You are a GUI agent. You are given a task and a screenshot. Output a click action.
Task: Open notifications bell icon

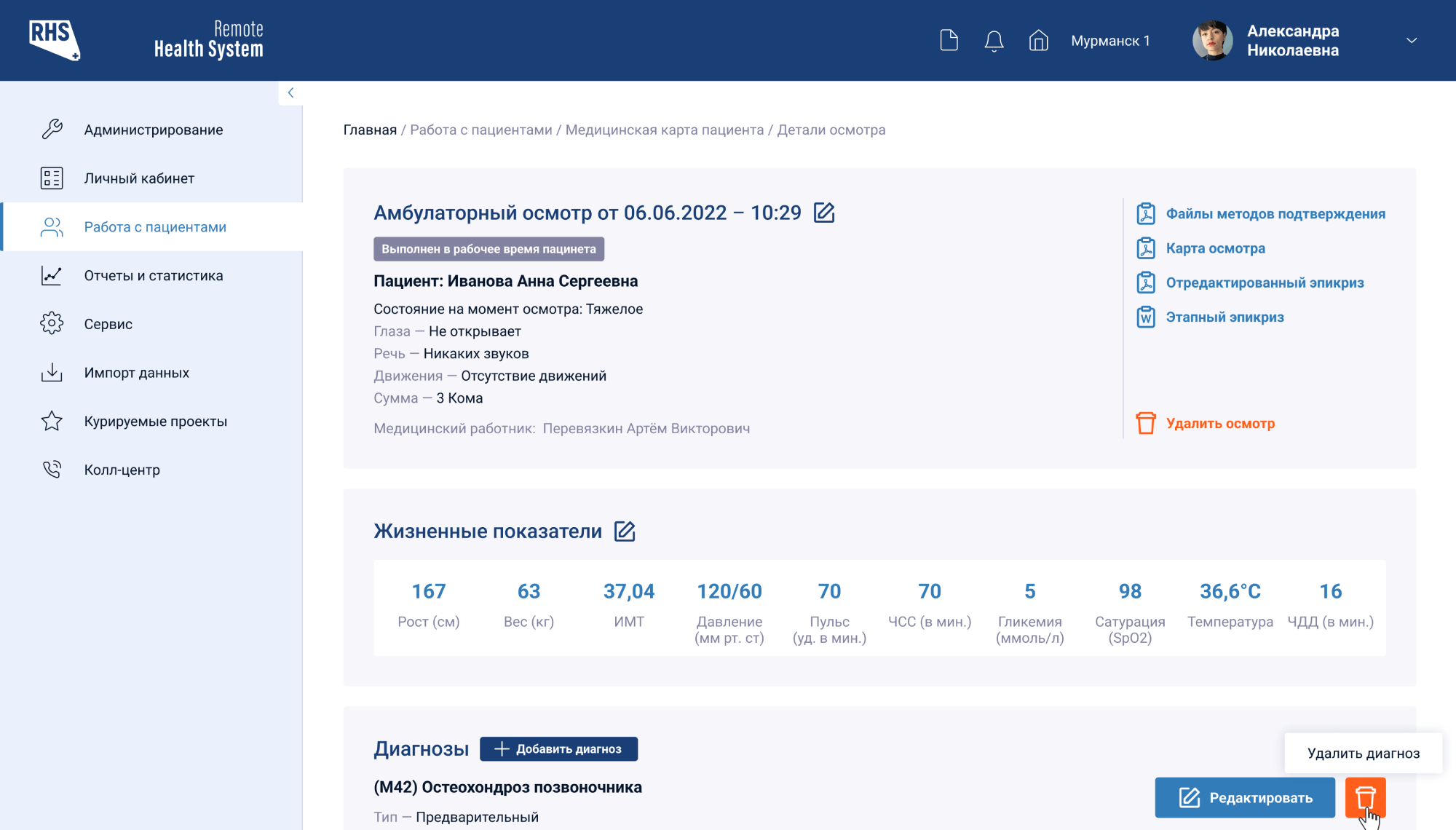994,41
